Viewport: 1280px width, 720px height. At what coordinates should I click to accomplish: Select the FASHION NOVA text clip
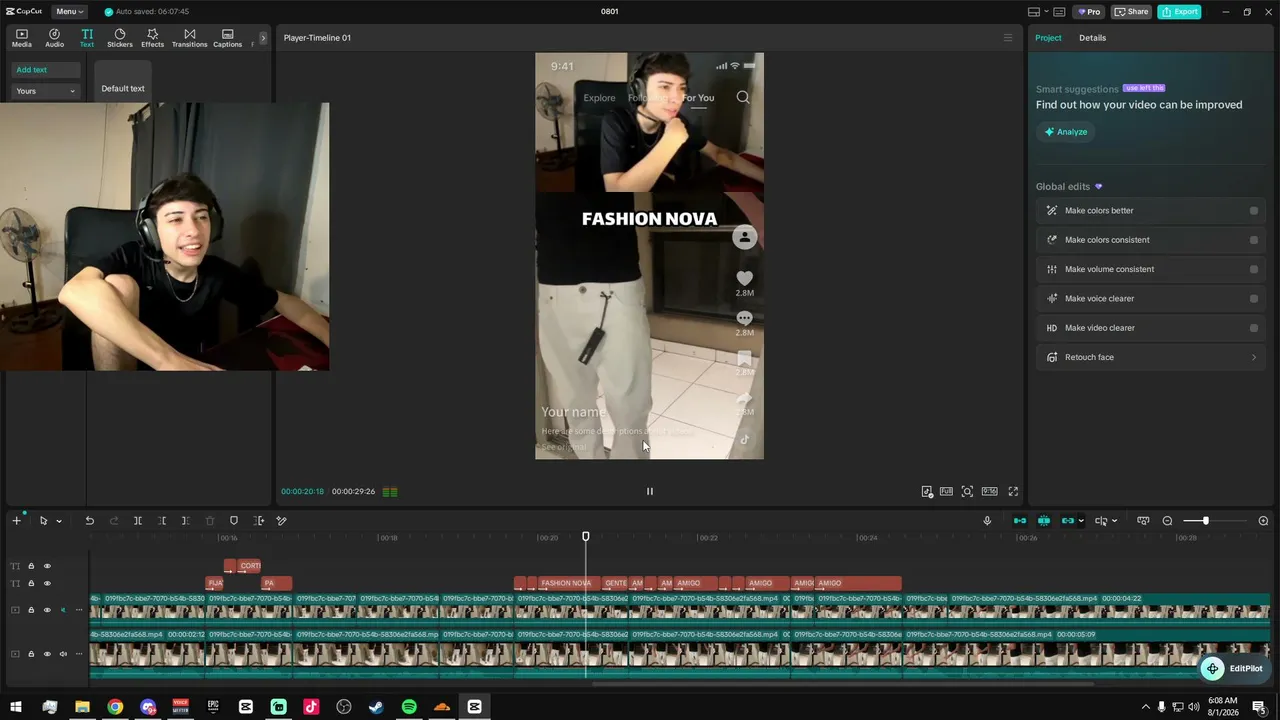(566, 583)
